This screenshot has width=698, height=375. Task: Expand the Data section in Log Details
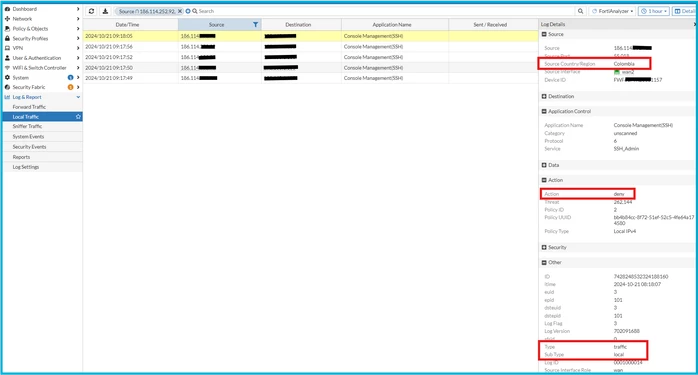click(x=544, y=165)
